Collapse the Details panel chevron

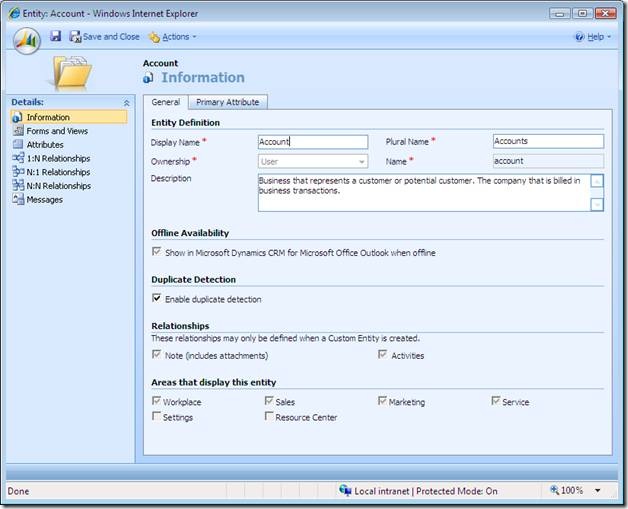126,102
